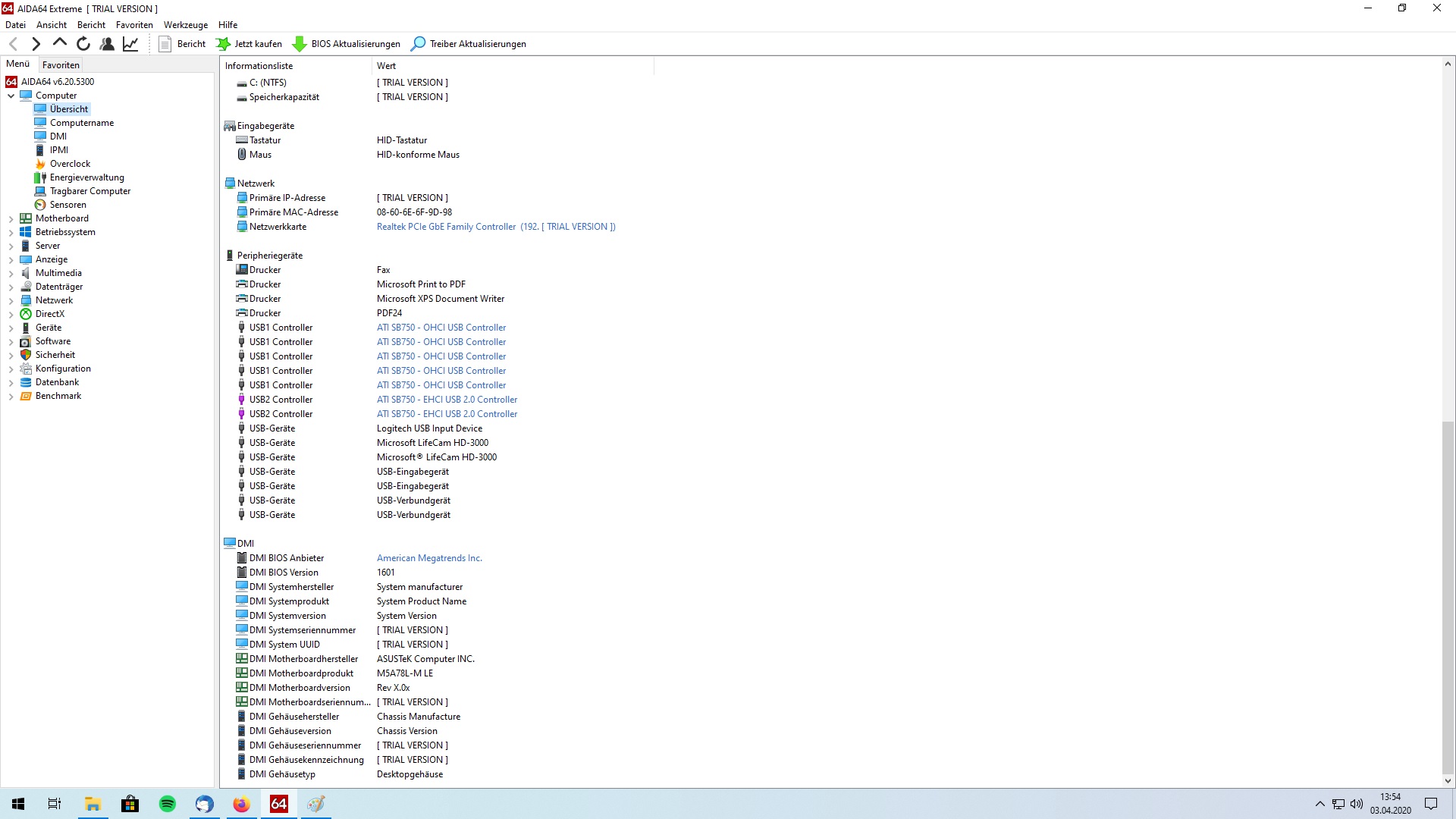
Task: Click the Overclock flame icon
Action: point(40,164)
